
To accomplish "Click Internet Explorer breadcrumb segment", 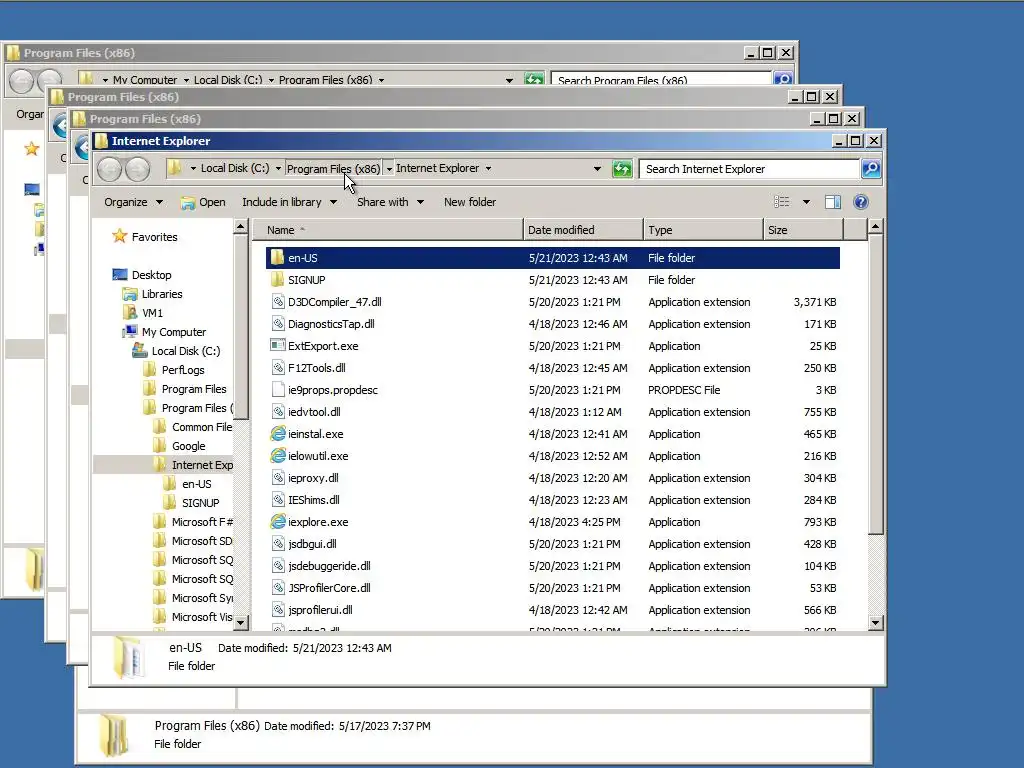I will coord(438,168).
